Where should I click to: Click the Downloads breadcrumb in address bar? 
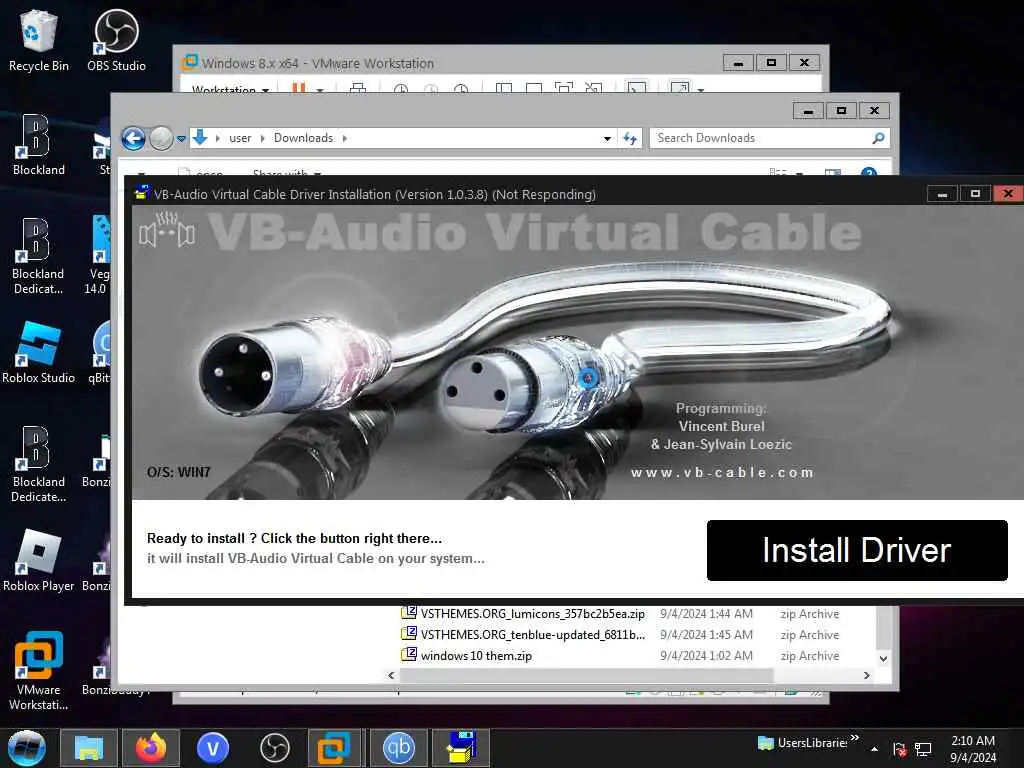coord(304,138)
